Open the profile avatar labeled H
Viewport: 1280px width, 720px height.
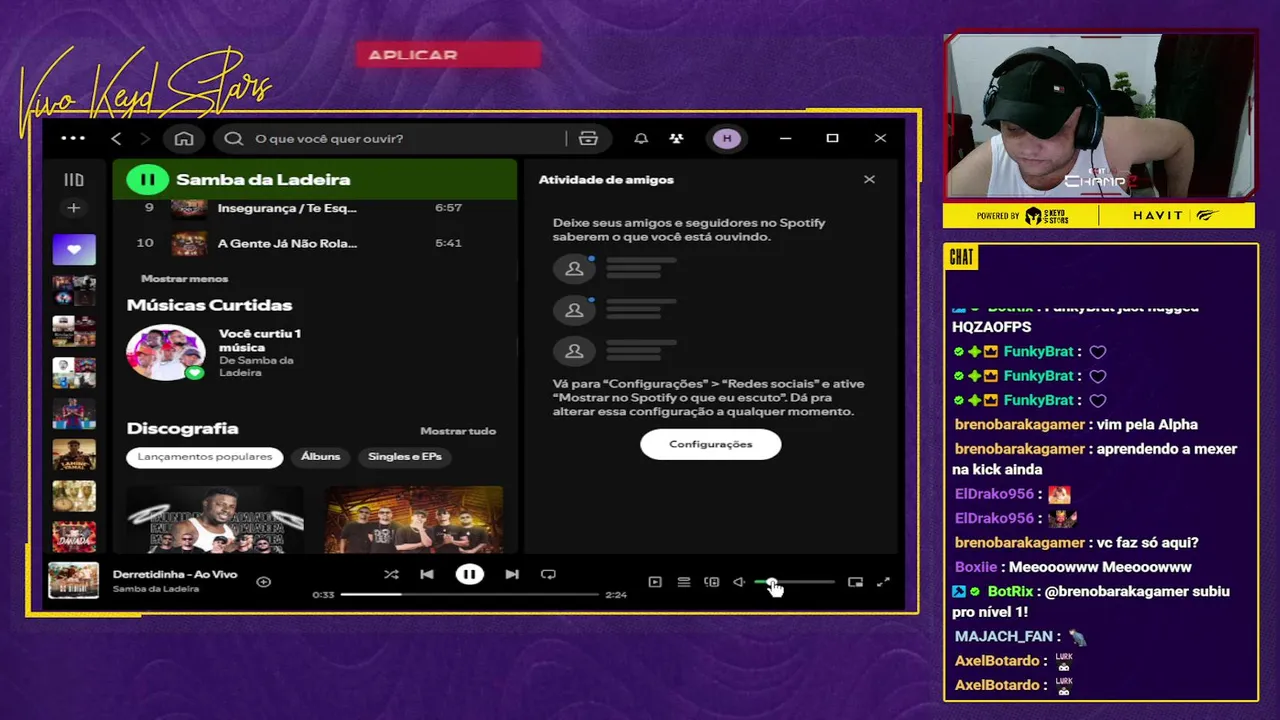[727, 138]
